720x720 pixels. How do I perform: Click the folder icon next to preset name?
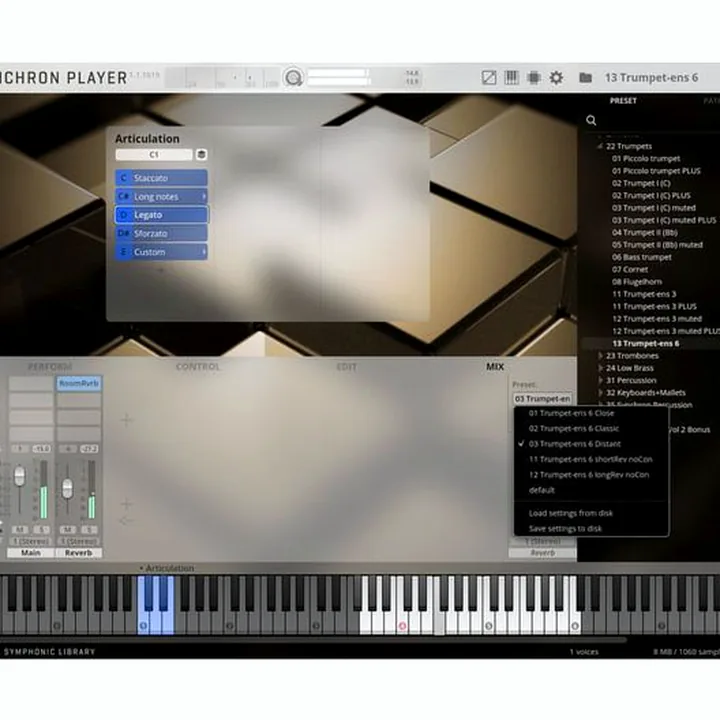(x=585, y=78)
